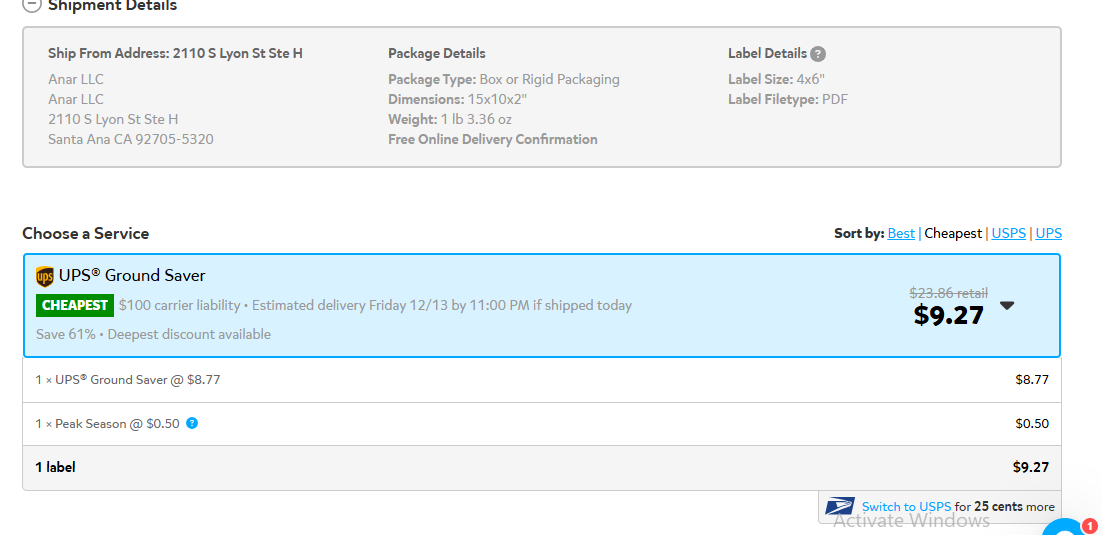Sort services by USPS

tap(1009, 233)
